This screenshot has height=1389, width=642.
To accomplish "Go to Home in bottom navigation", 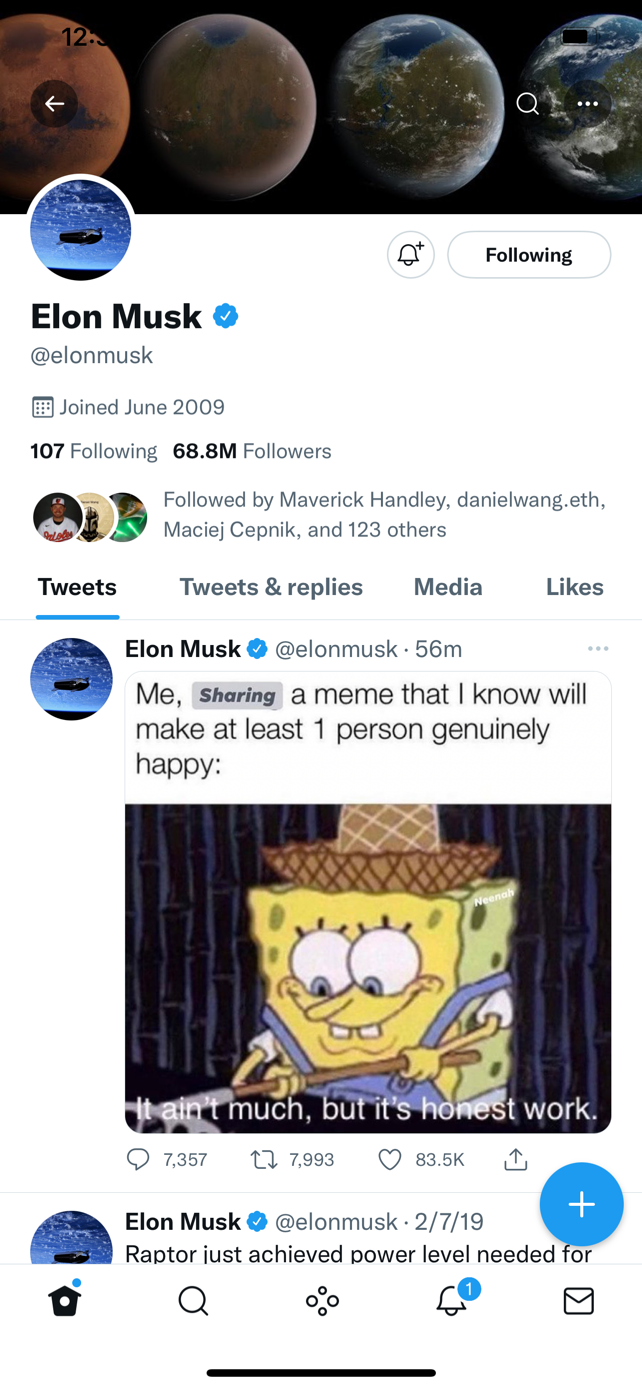I will point(65,1300).
